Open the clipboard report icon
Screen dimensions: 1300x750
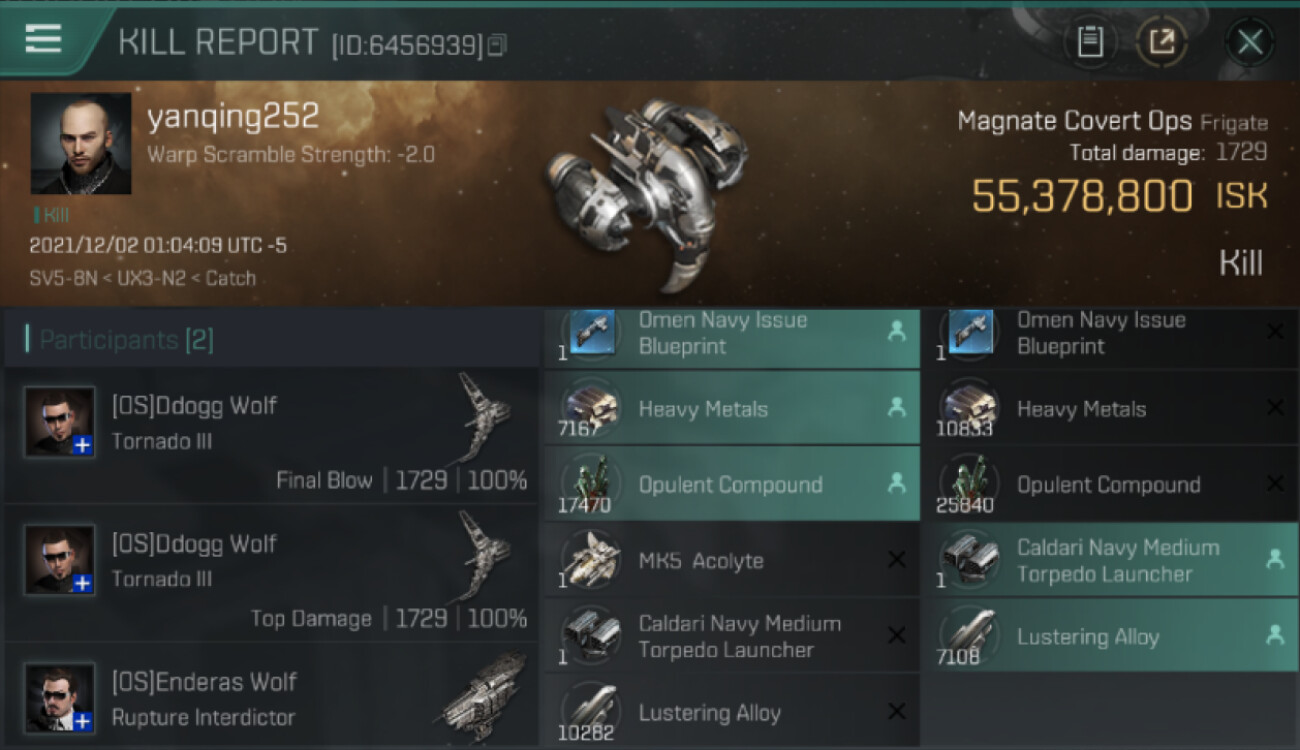[1090, 42]
